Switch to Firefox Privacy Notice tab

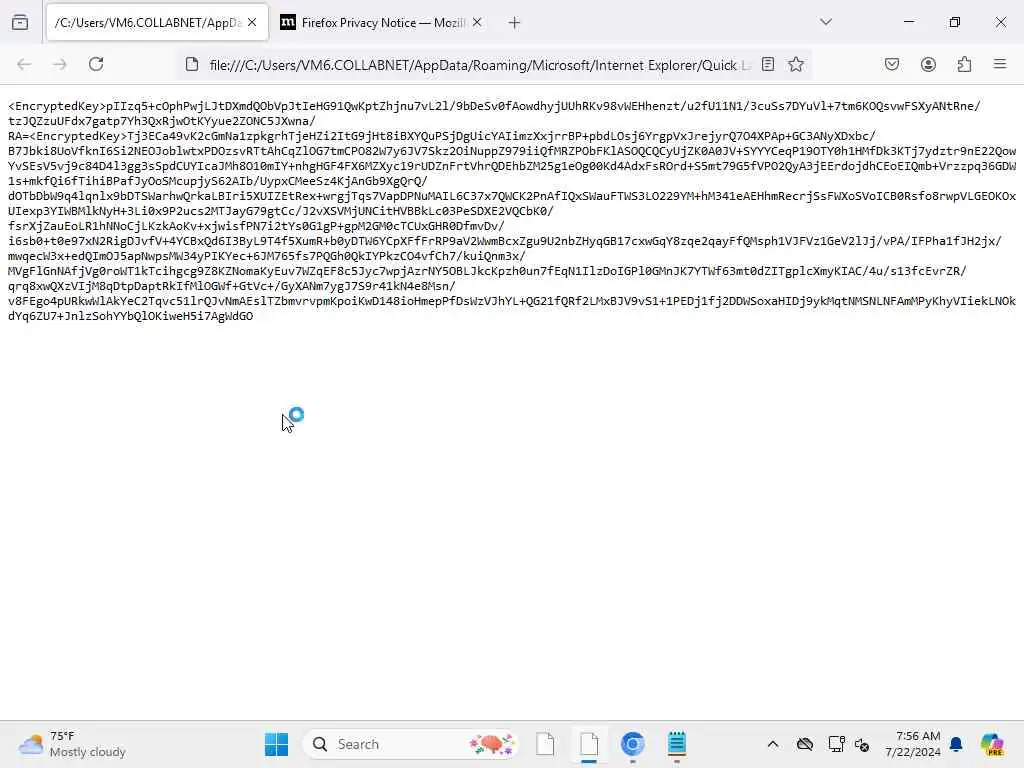[382, 23]
